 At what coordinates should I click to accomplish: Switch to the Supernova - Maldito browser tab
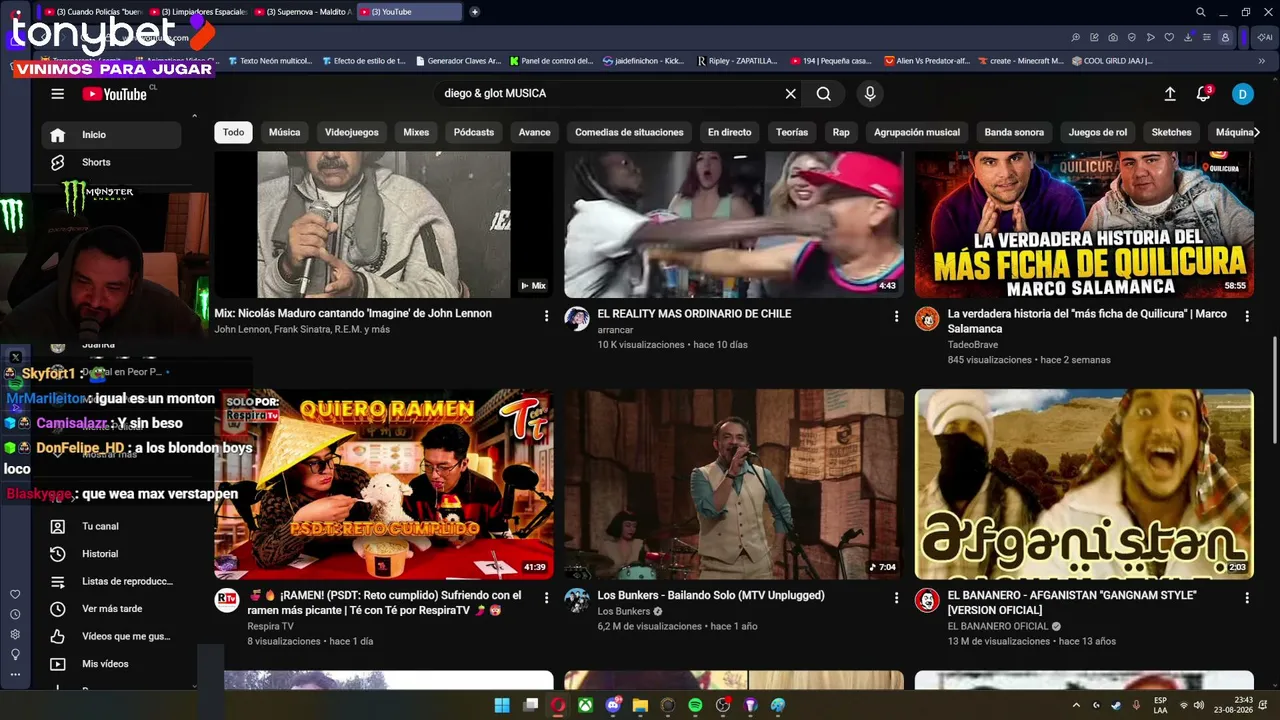pos(303,12)
